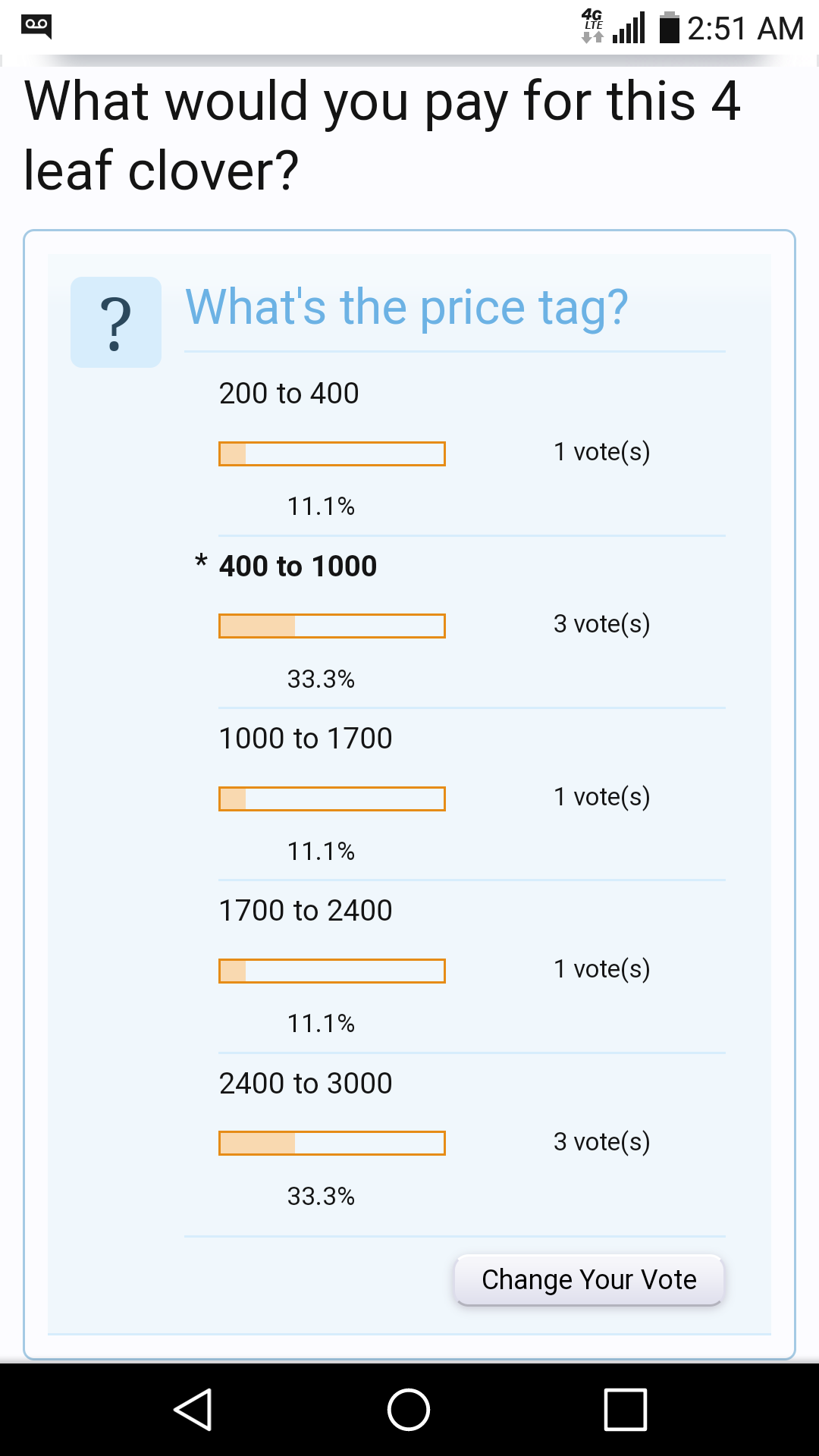
Task: Select the bolded 400 to 1000 option
Action: tap(298, 566)
